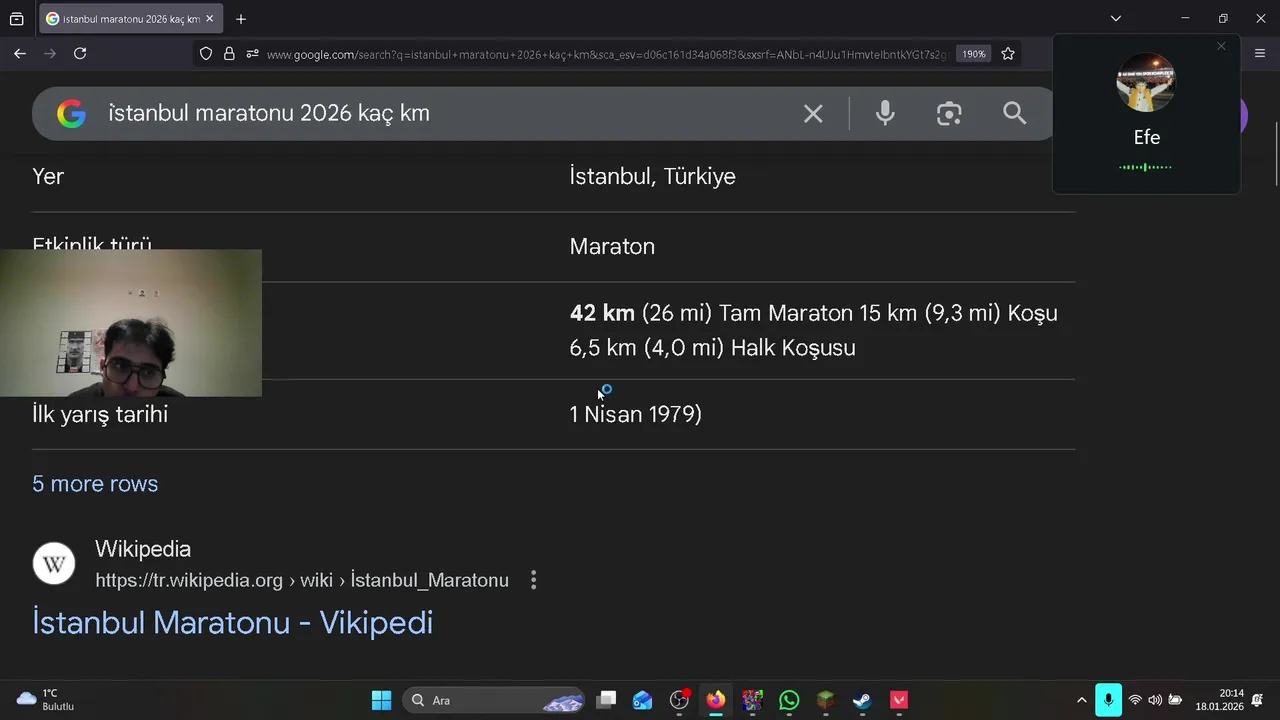The image size is (1280, 720).
Task: Open the three-dot menu next to Wikipedia result
Action: pos(533,580)
